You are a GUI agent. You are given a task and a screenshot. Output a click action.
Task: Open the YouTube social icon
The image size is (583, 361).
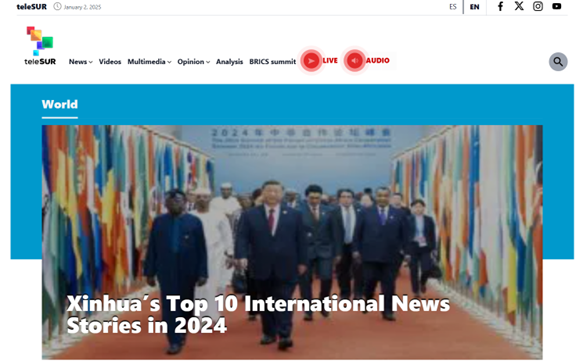[x=557, y=6]
